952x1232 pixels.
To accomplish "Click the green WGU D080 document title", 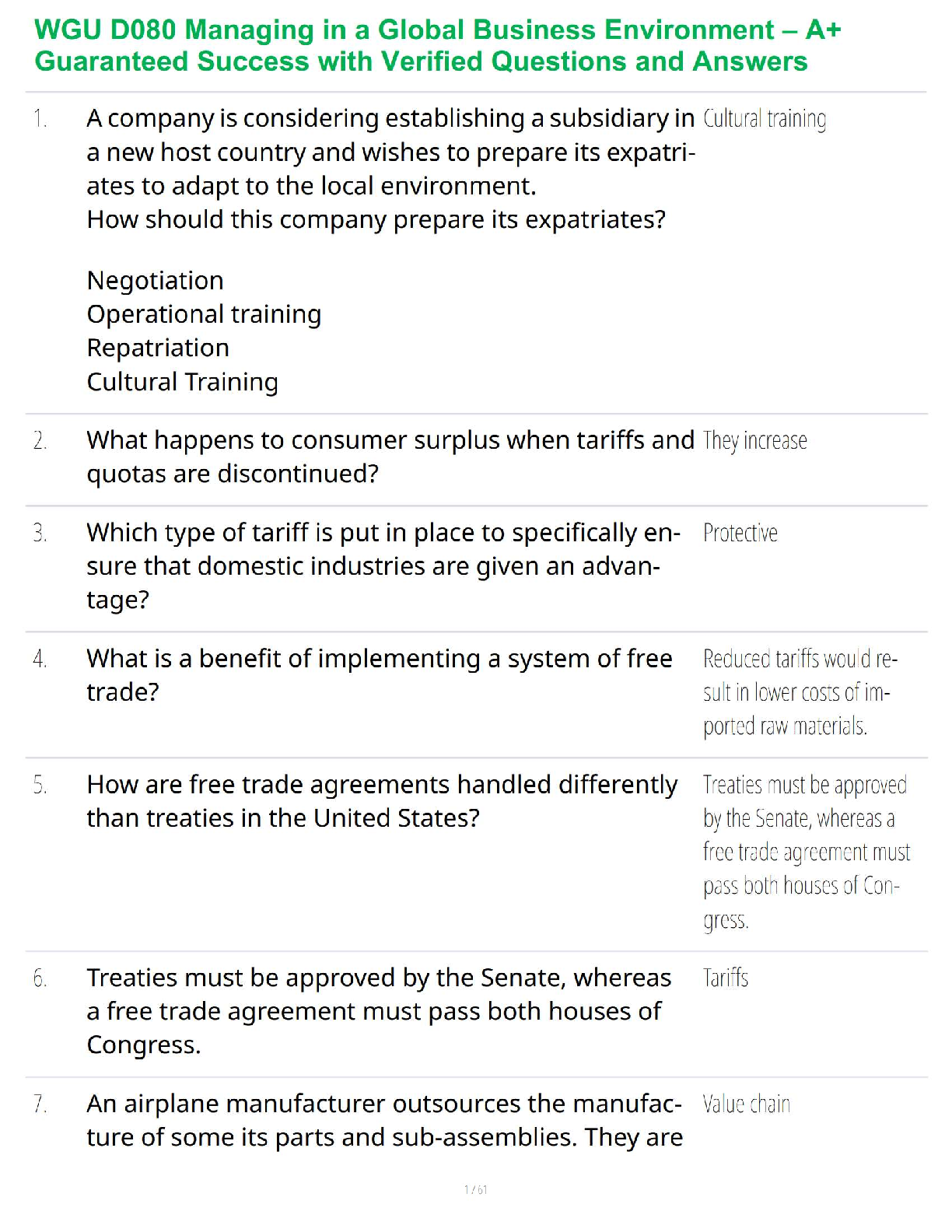I will pos(437,45).
